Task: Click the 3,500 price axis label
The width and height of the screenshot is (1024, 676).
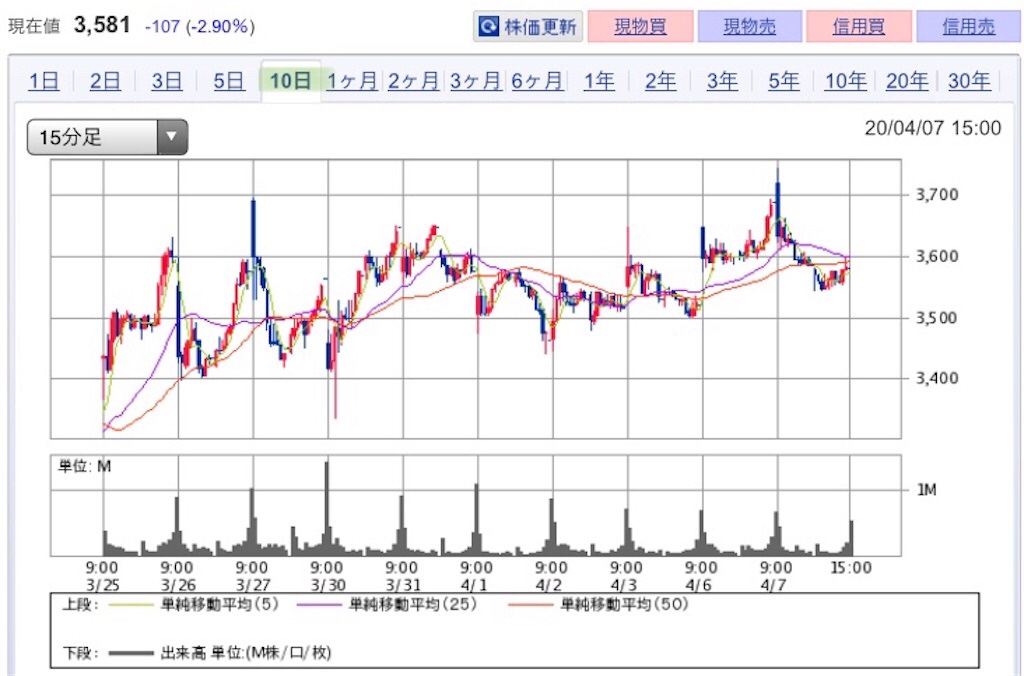Action: [x=937, y=318]
